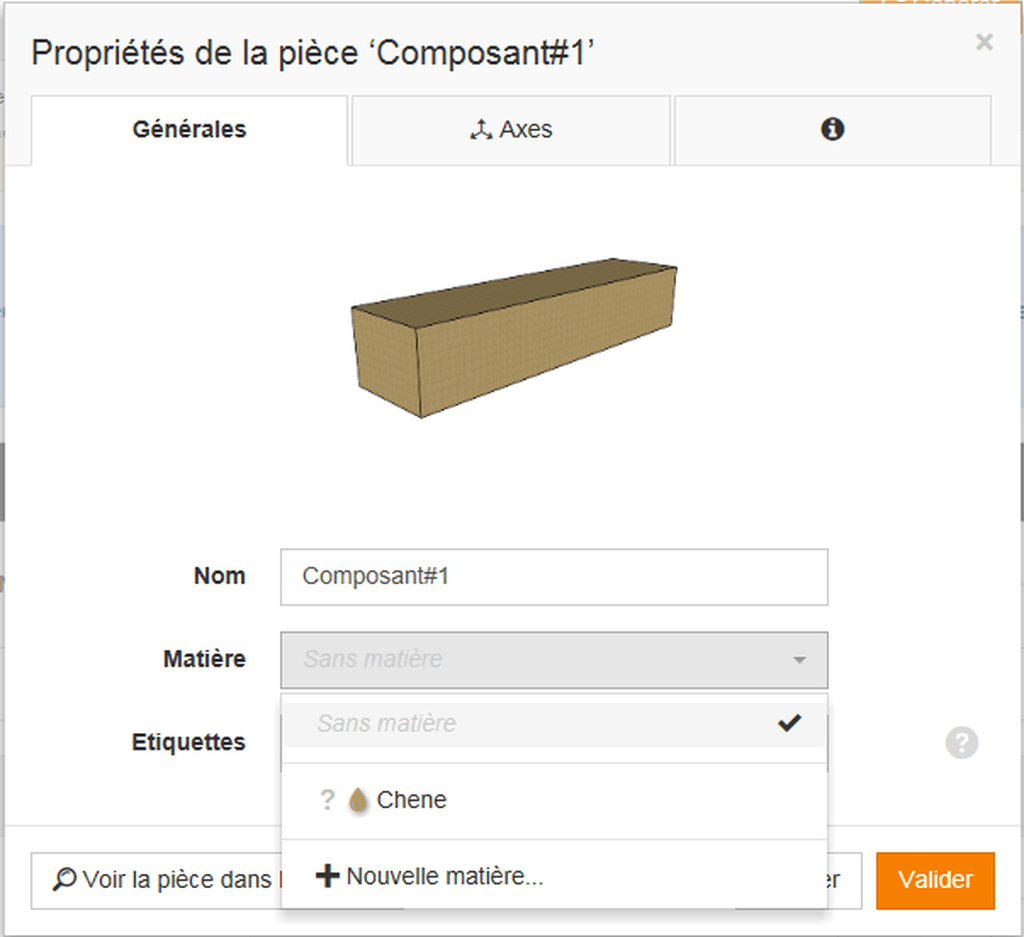Select Nouvelle matière... entry
This screenshot has height=937, width=1024.
tap(444, 877)
